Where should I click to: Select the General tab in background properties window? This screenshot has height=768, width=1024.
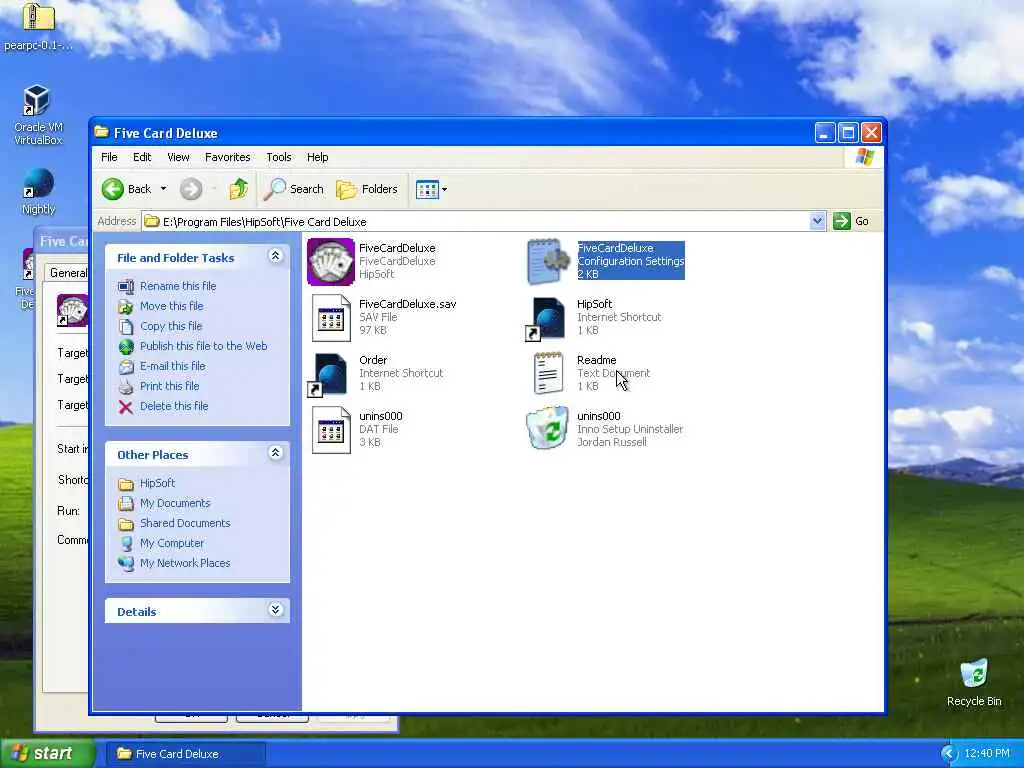pyautogui.click(x=68, y=273)
